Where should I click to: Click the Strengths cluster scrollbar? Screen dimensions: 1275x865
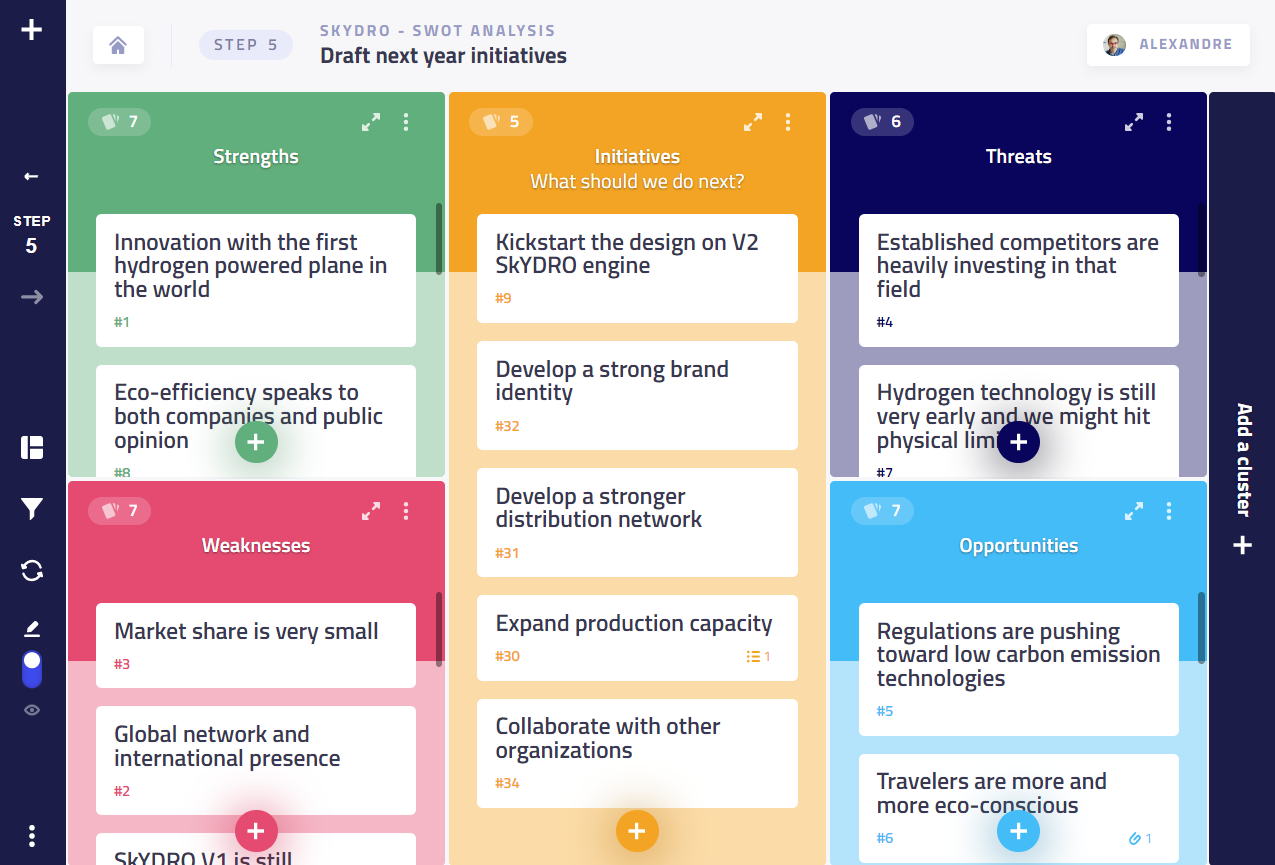(x=439, y=239)
